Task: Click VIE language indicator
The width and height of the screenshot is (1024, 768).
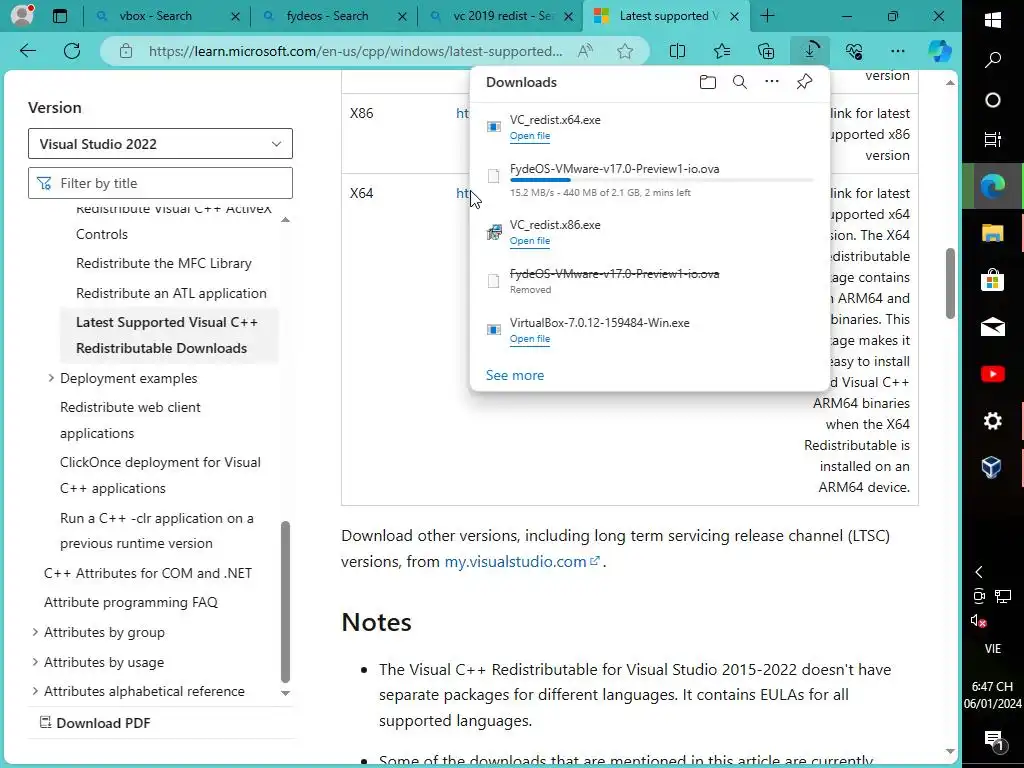Action: click(993, 648)
